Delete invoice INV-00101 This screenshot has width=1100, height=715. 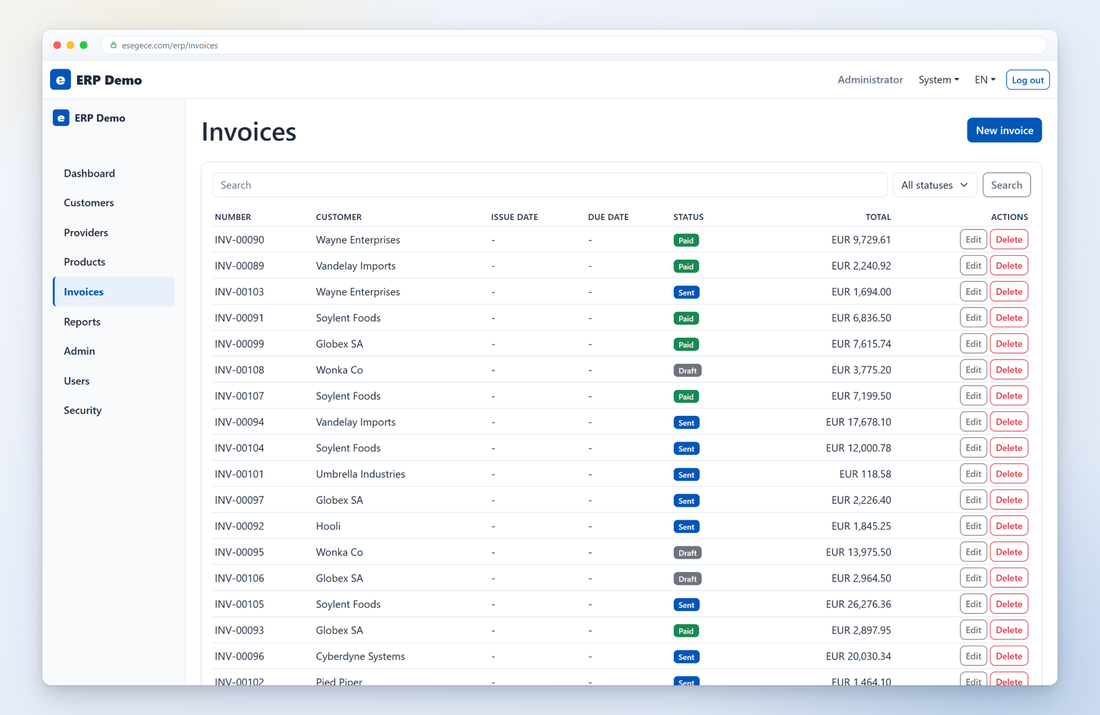coord(1009,474)
